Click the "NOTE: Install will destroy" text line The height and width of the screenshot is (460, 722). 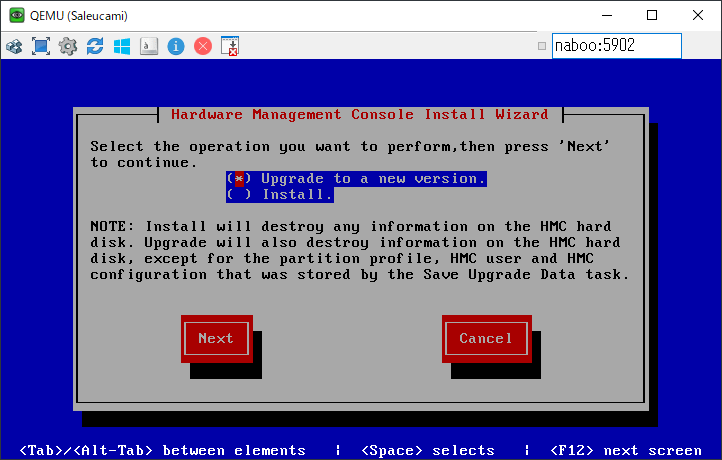click(351, 226)
